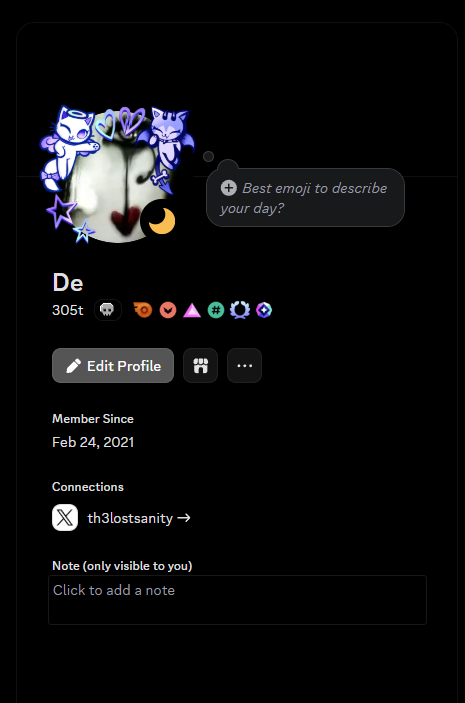This screenshot has width=465, height=703.
Task: Click the orange Nitro flame badge
Action: tap(143, 310)
